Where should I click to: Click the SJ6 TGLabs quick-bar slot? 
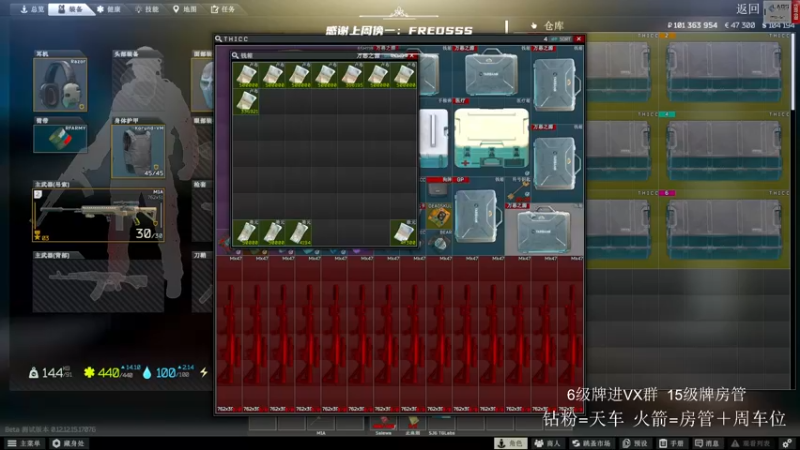coord(442,423)
